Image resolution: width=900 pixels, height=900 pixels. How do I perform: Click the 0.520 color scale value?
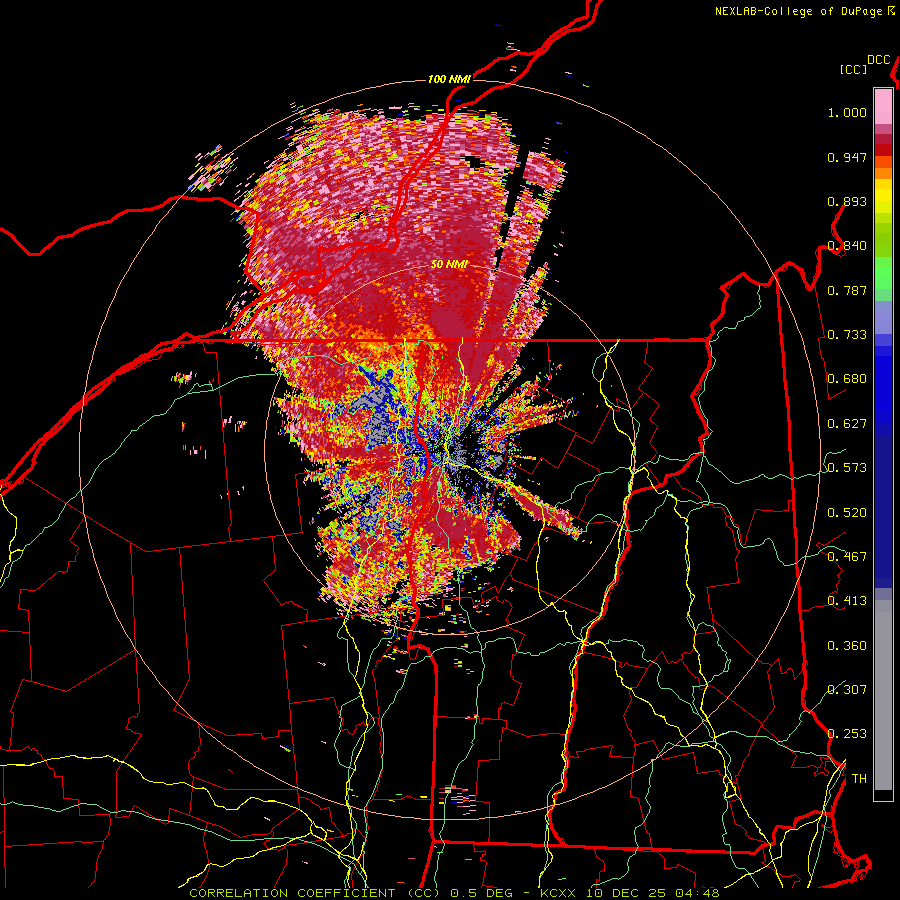pos(847,513)
